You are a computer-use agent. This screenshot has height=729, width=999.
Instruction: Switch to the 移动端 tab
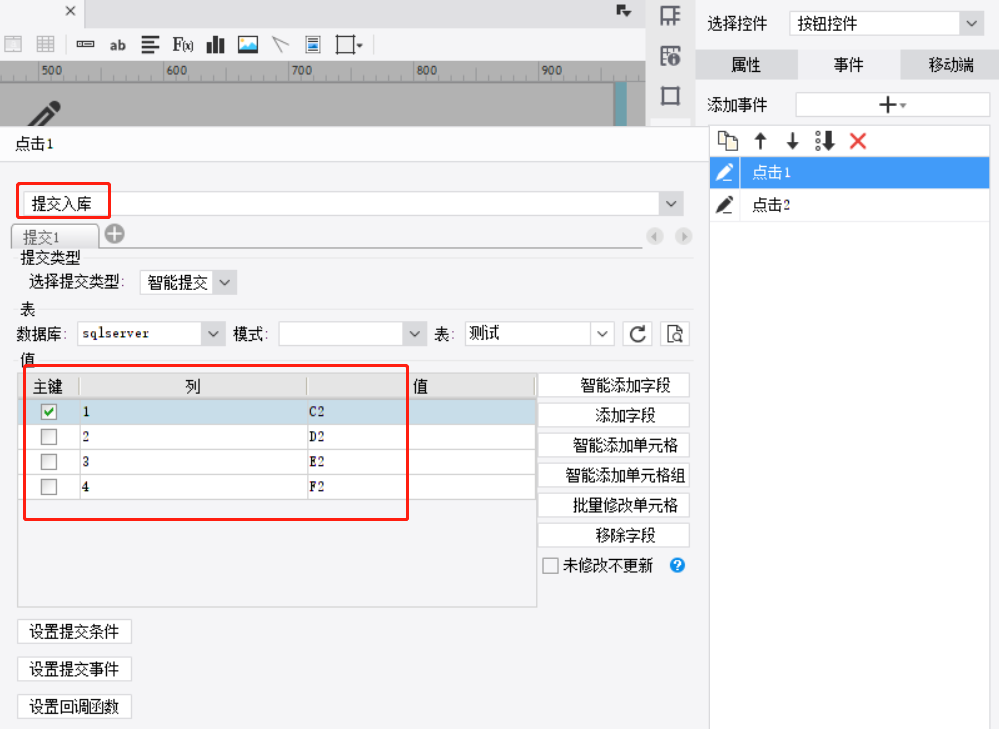click(950, 64)
